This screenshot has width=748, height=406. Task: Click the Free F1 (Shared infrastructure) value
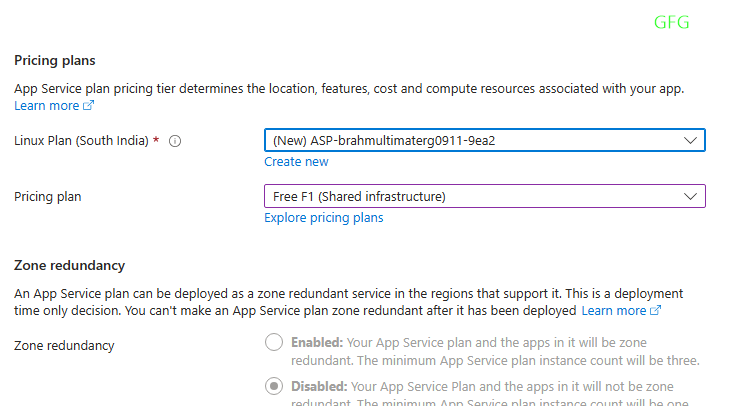359,196
